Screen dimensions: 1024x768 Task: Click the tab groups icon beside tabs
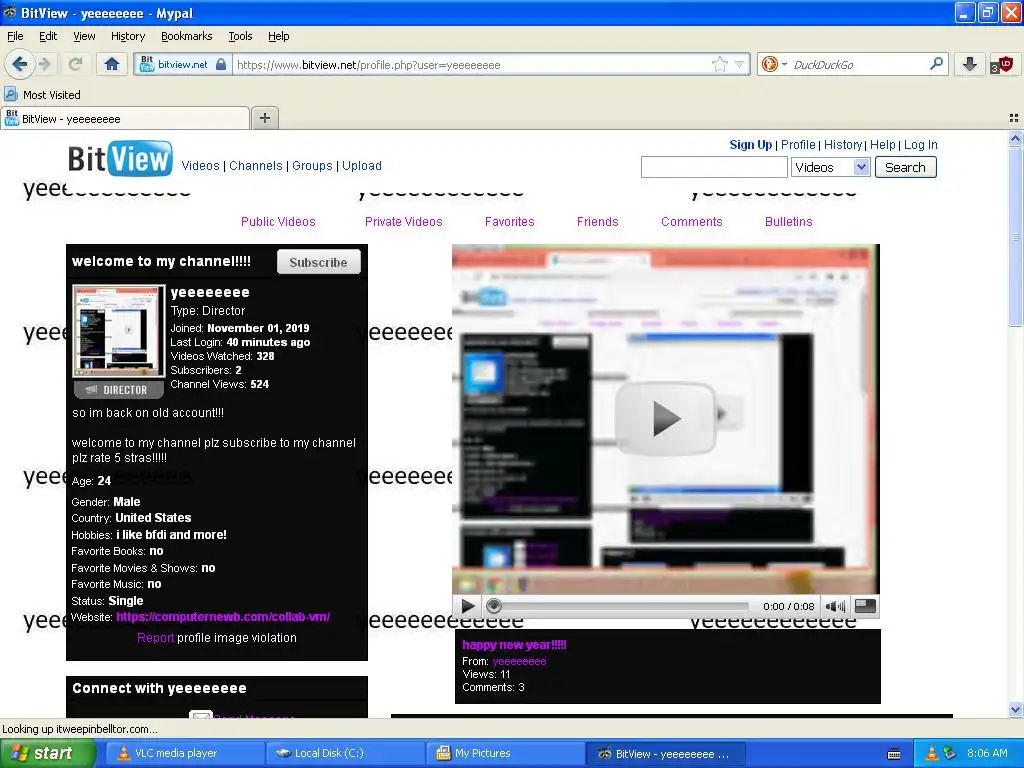[1014, 118]
